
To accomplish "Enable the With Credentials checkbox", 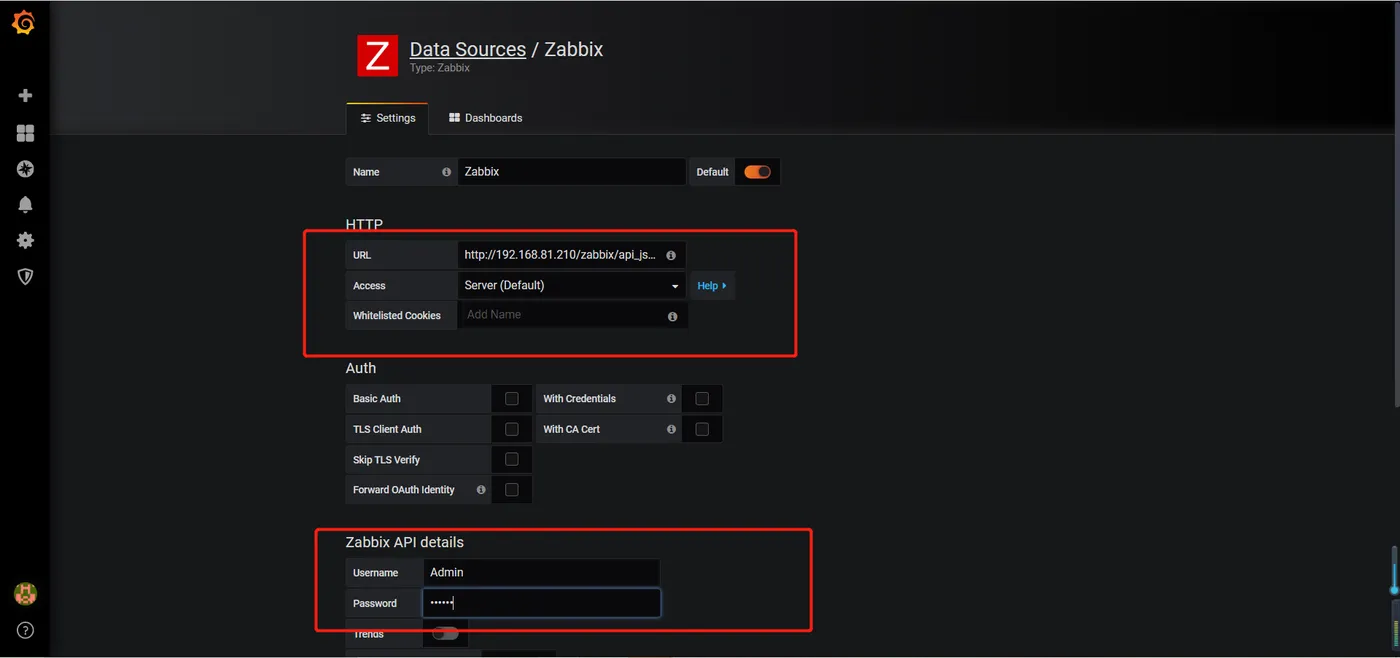I will (702, 399).
